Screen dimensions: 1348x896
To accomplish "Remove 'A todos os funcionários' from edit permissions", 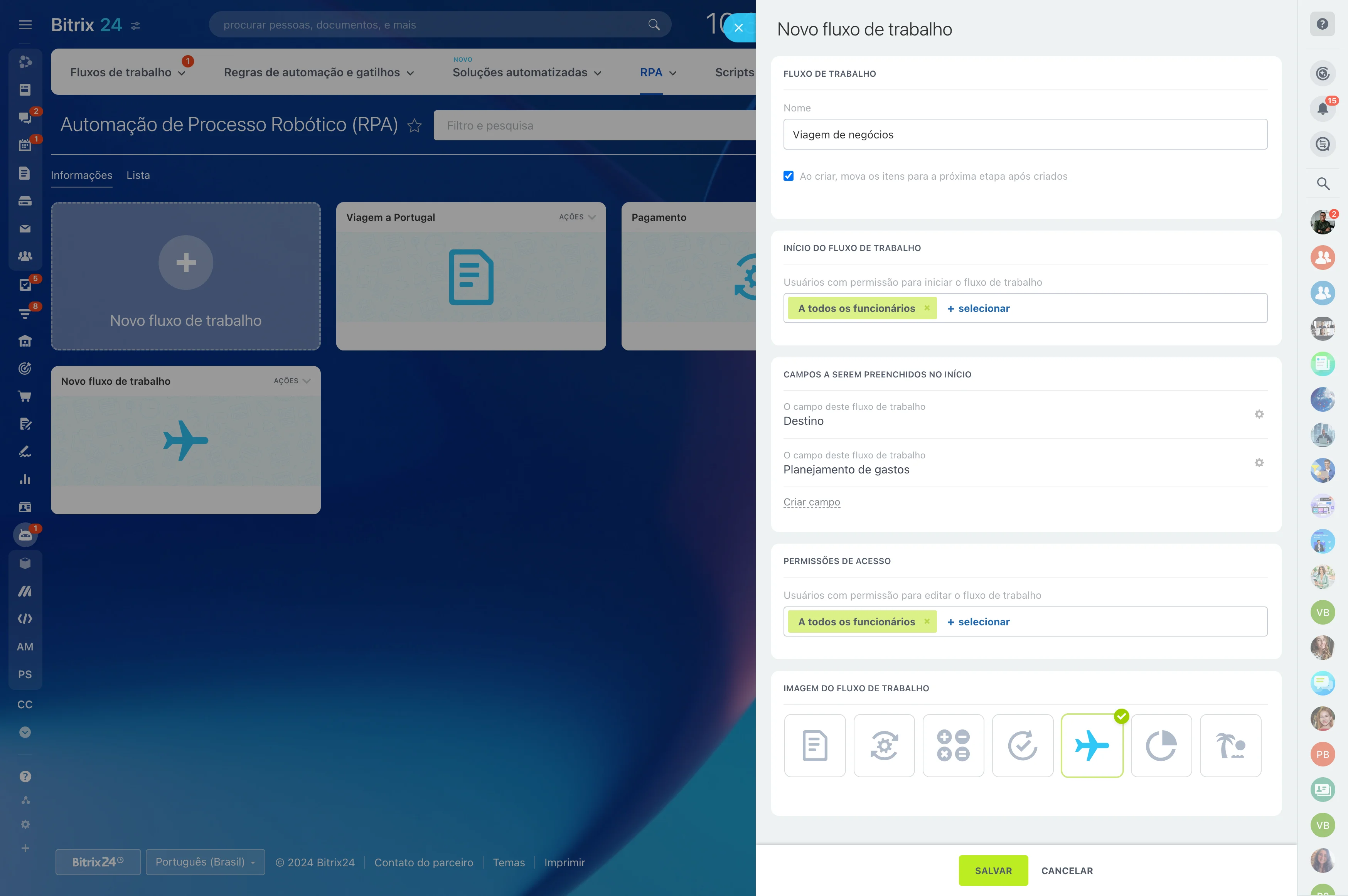I will [x=927, y=621].
